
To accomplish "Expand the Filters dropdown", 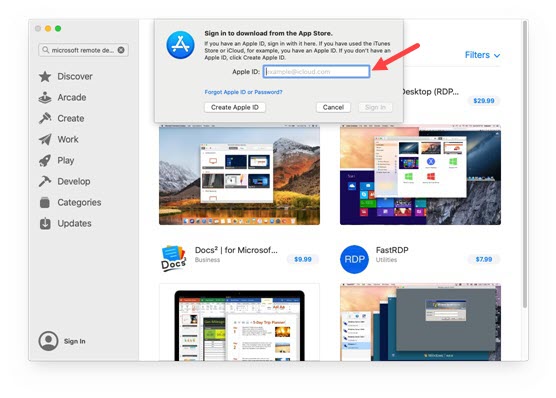I will [482, 55].
